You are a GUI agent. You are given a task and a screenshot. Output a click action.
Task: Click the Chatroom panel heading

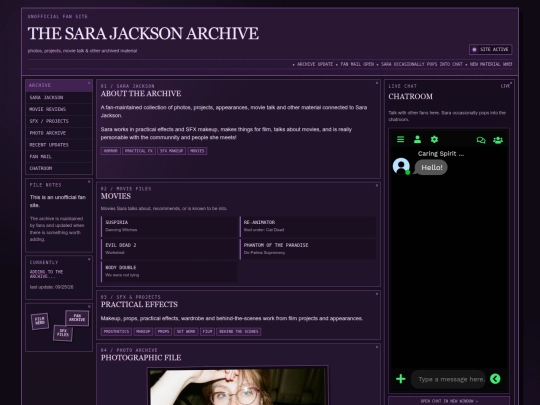click(x=411, y=96)
